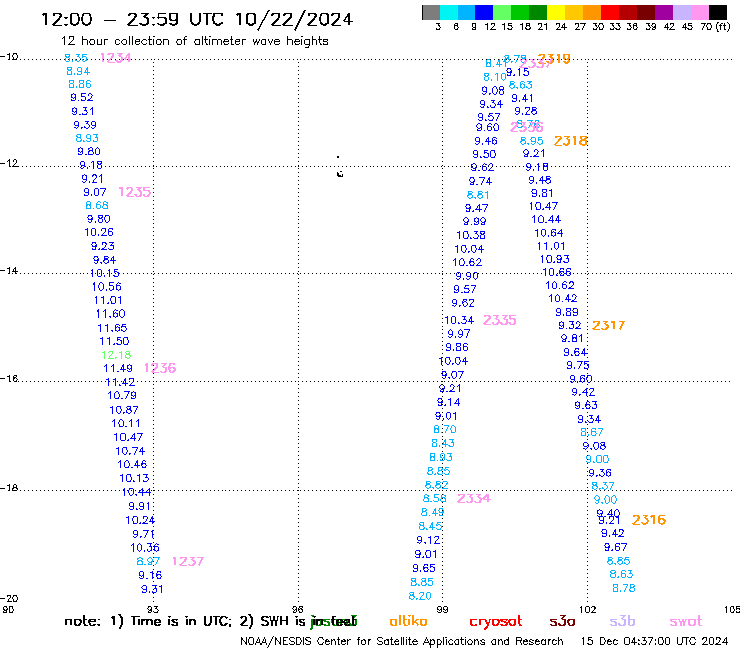Viewport: 740px width, 650px height.
Task: Select the 11.50 wave height value
Action: pos(114,341)
